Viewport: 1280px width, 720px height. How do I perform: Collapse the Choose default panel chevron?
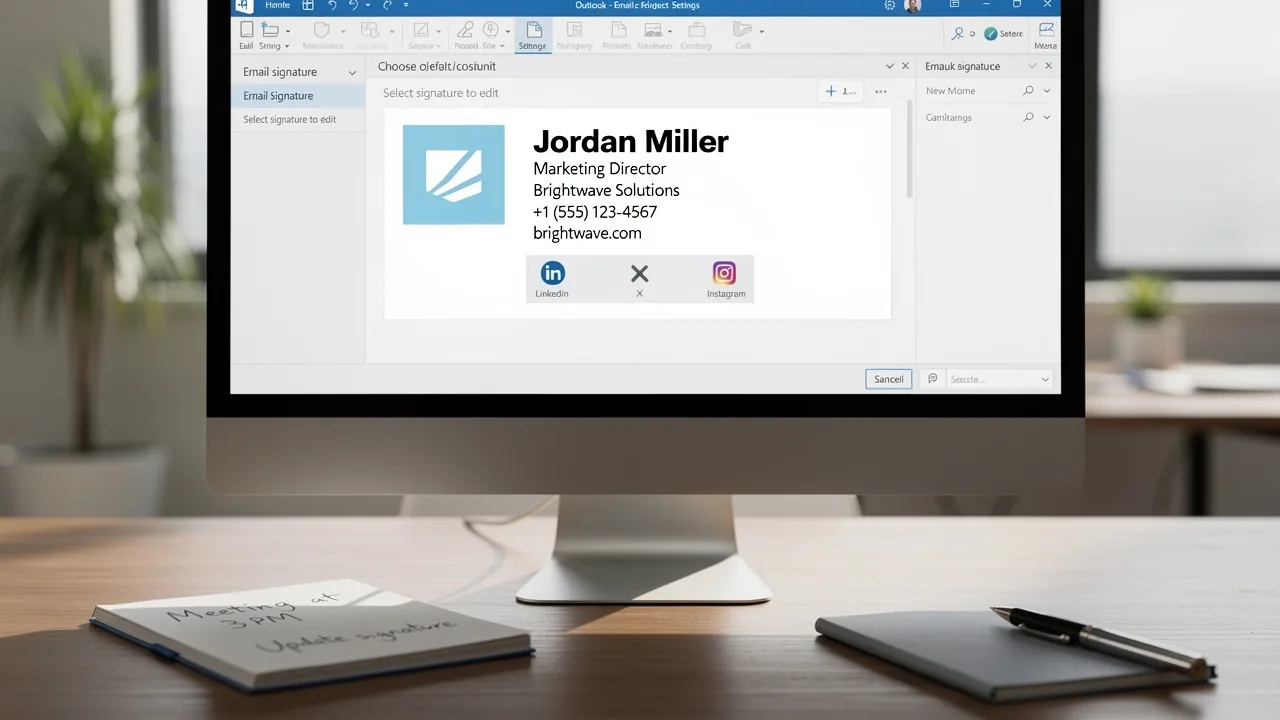[x=890, y=66]
